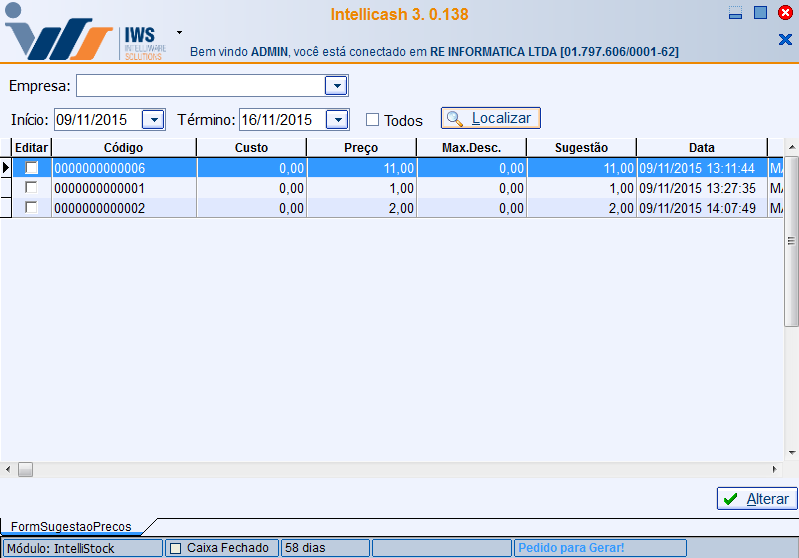Click the horizontal scrollbar right arrow

pyautogui.click(x=775, y=469)
